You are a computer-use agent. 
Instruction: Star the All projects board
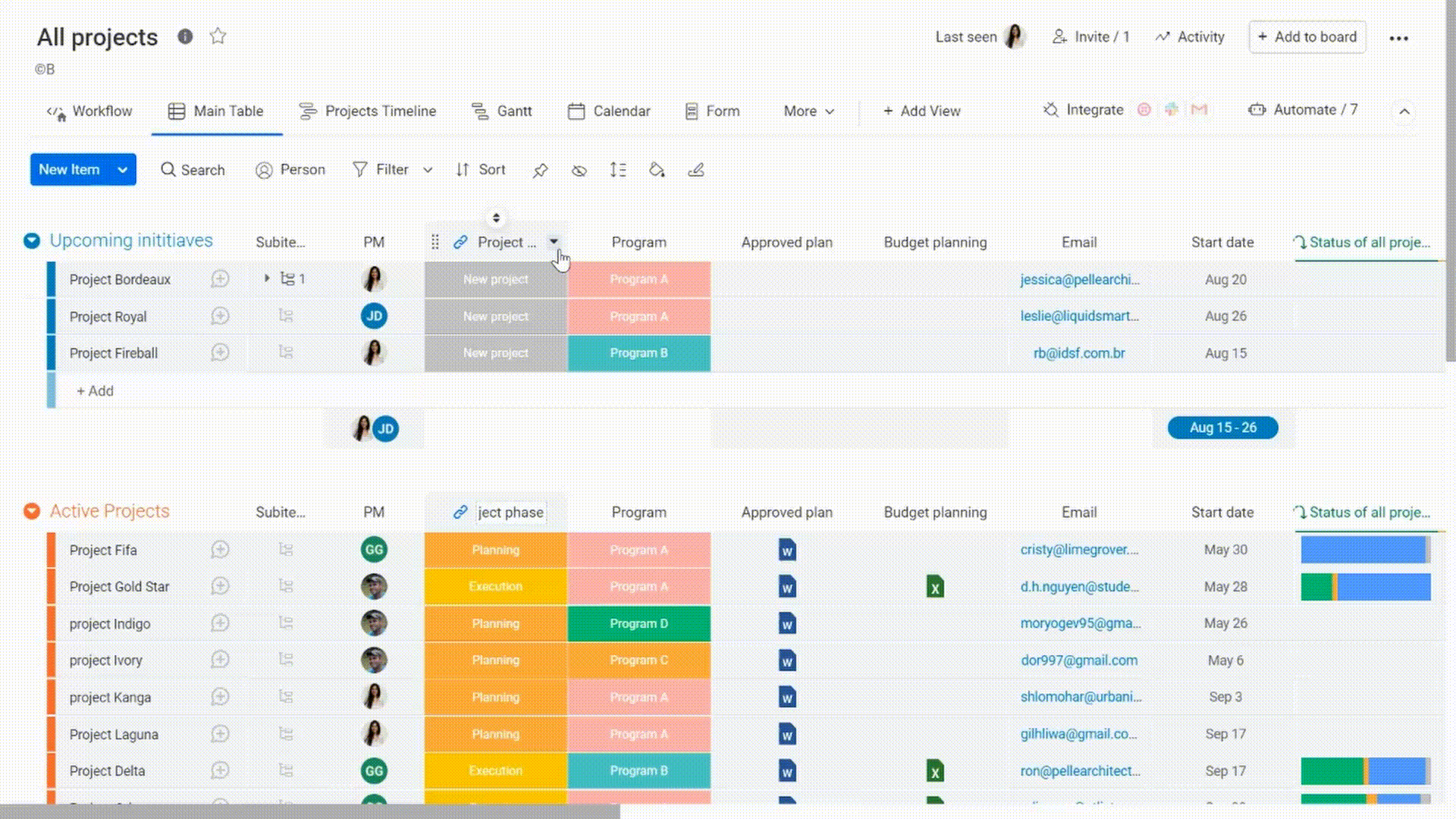218,36
